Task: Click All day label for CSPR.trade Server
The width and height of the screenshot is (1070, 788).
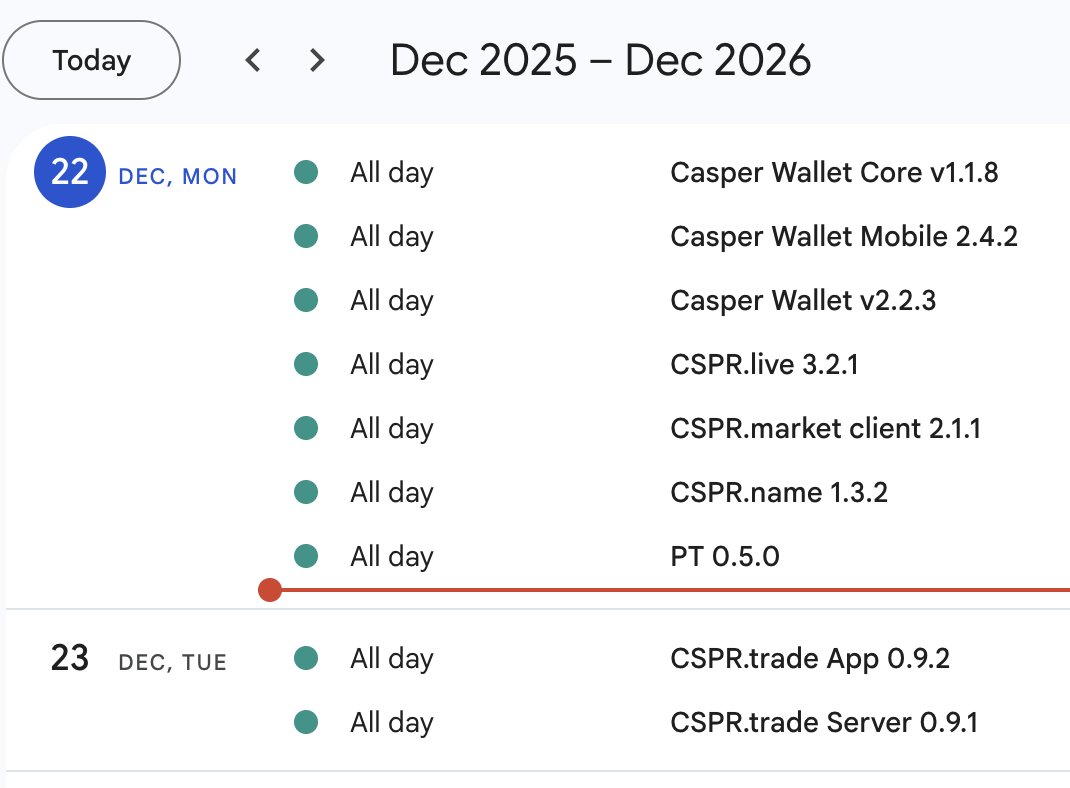Action: point(392,723)
